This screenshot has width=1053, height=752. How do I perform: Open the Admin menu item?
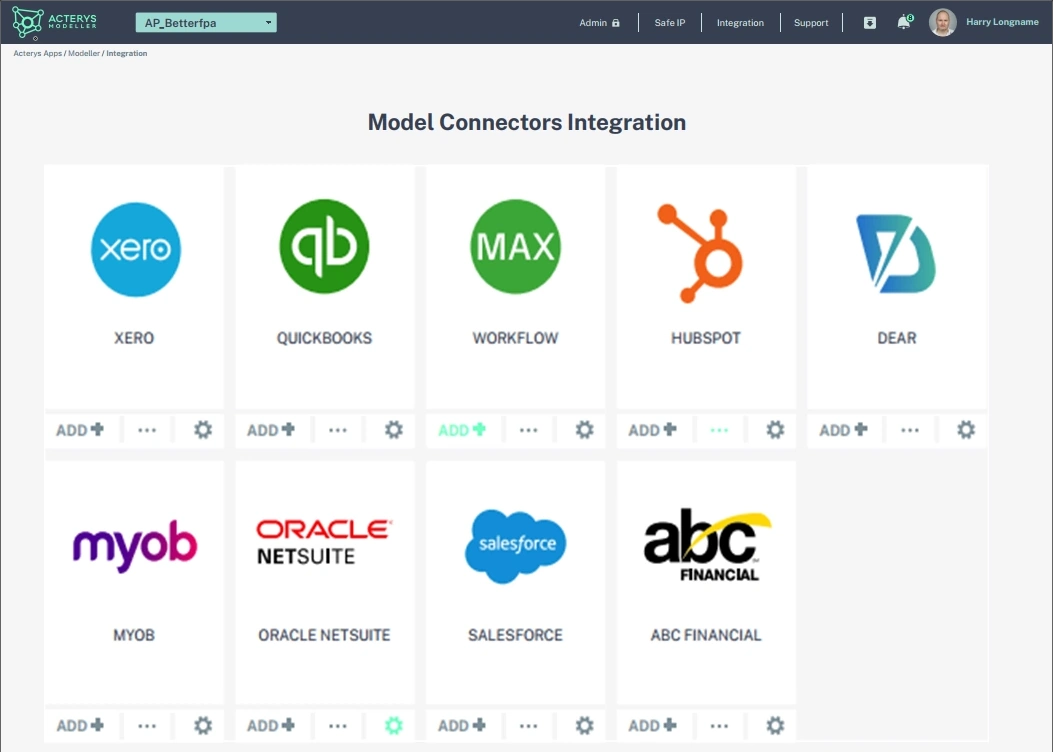[599, 23]
